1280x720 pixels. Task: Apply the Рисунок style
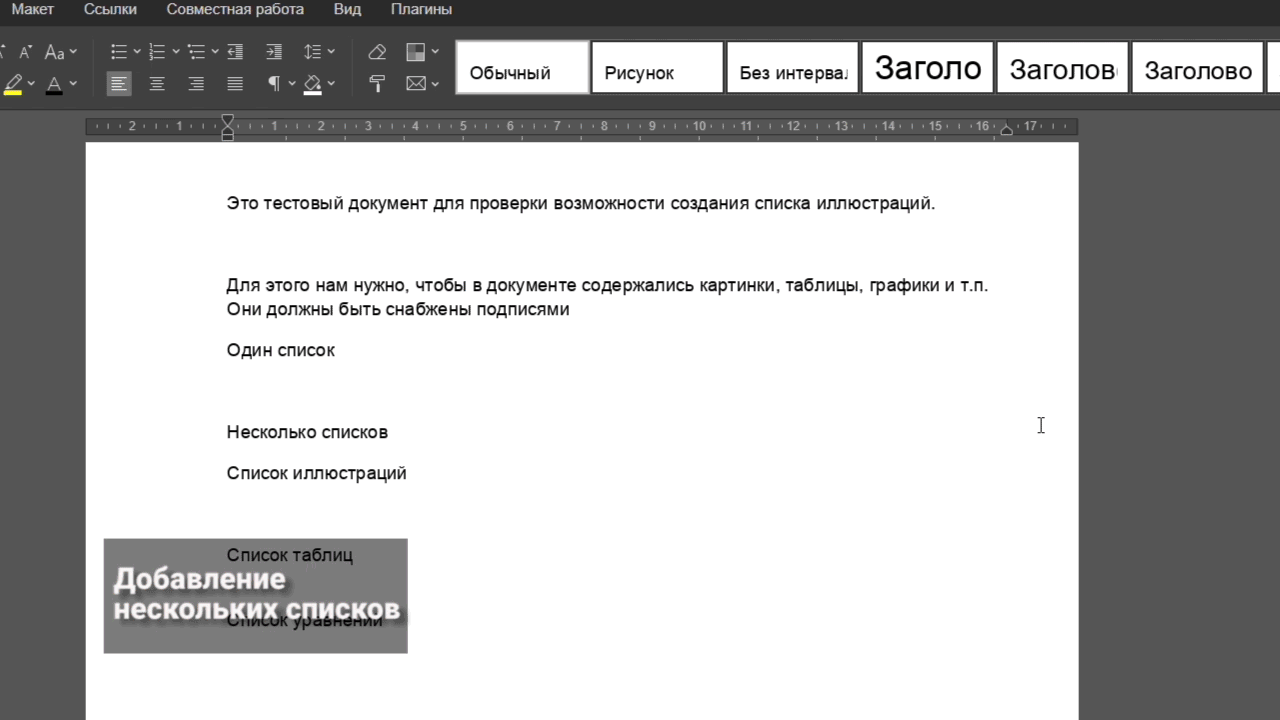coord(657,67)
